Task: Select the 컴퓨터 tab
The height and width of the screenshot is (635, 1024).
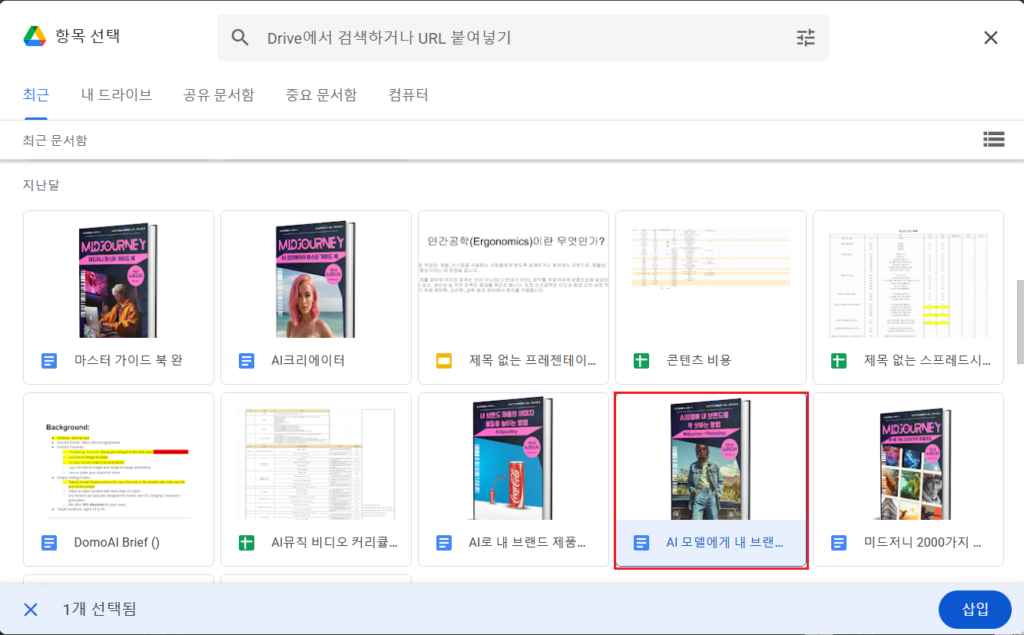Action: tap(408, 95)
